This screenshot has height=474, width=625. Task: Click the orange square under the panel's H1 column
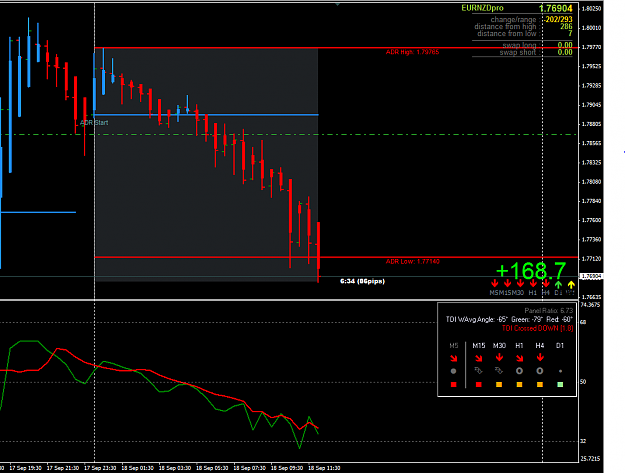pyautogui.click(x=519, y=385)
